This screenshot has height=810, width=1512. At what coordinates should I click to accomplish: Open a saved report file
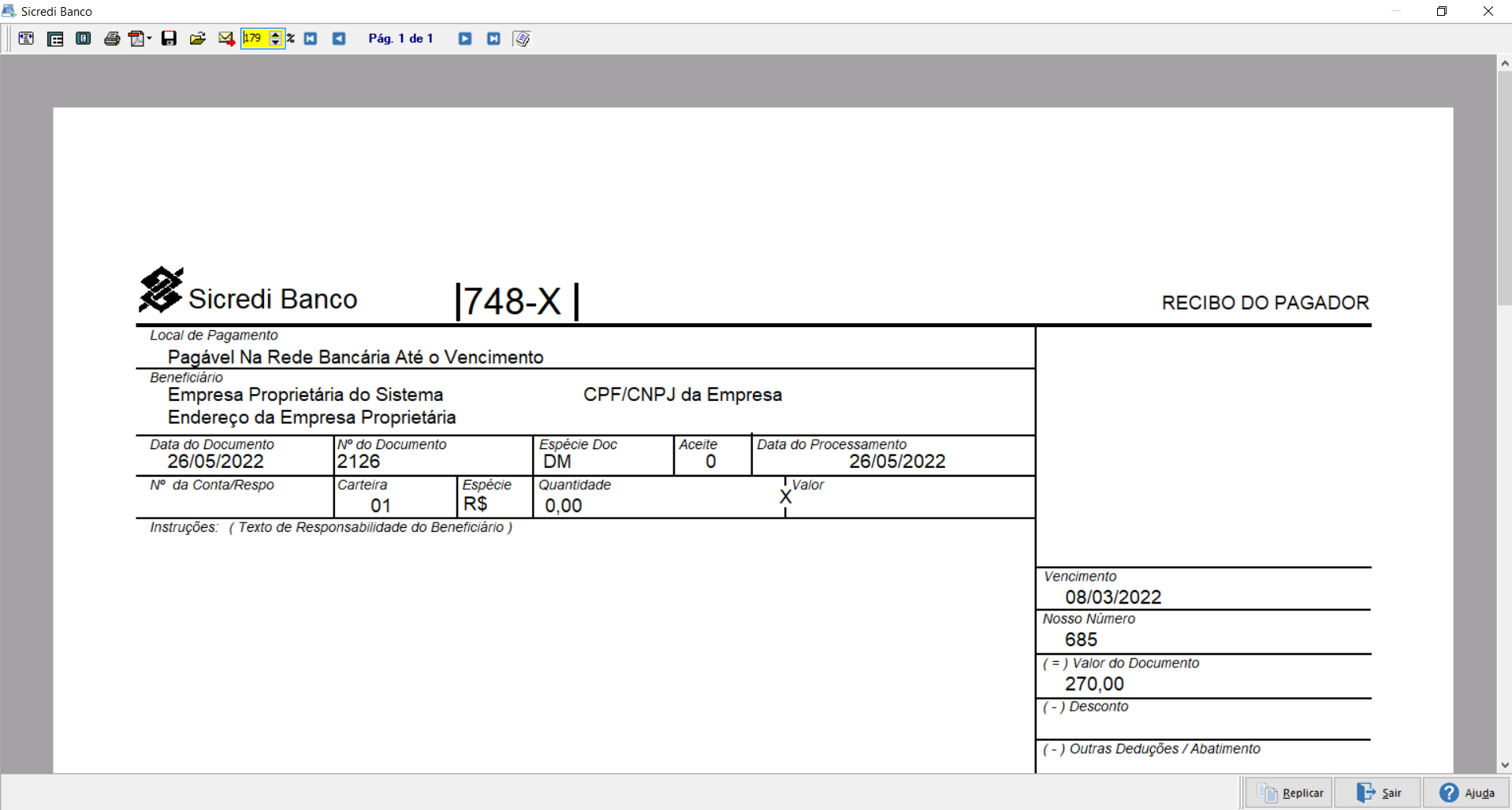tap(197, 39)
